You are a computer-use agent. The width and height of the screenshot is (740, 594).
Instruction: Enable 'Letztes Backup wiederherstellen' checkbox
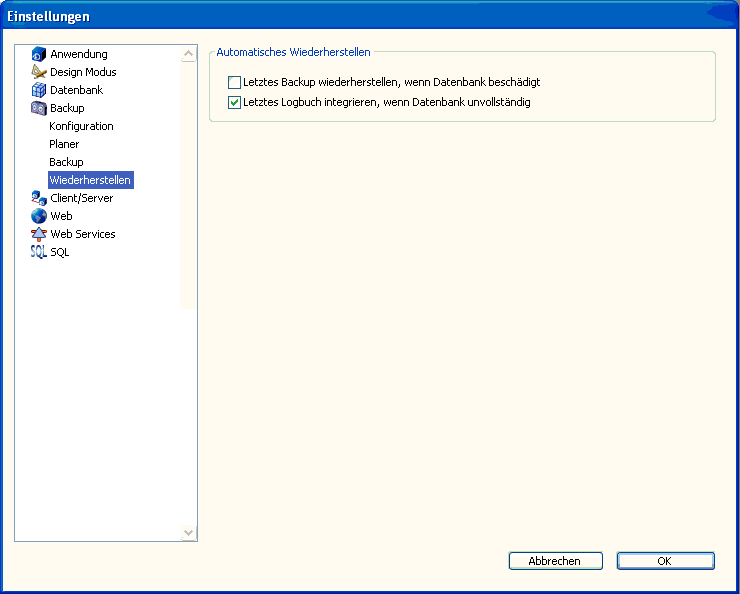[x=235, y=82]
